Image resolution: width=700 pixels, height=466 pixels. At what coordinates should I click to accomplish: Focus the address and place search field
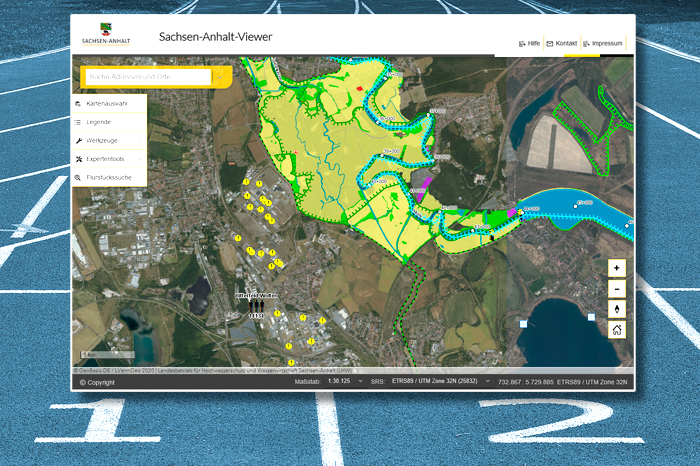tap(147, 77)
